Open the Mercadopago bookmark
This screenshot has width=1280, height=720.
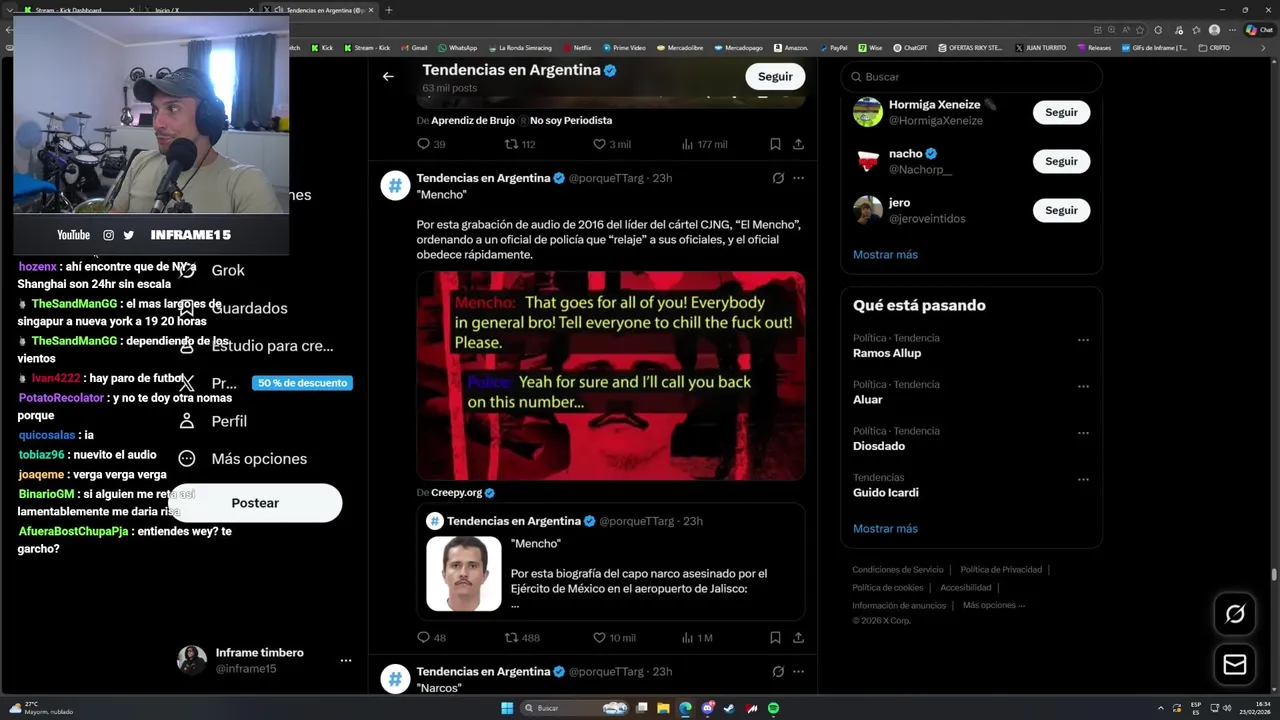click(739, 47)
